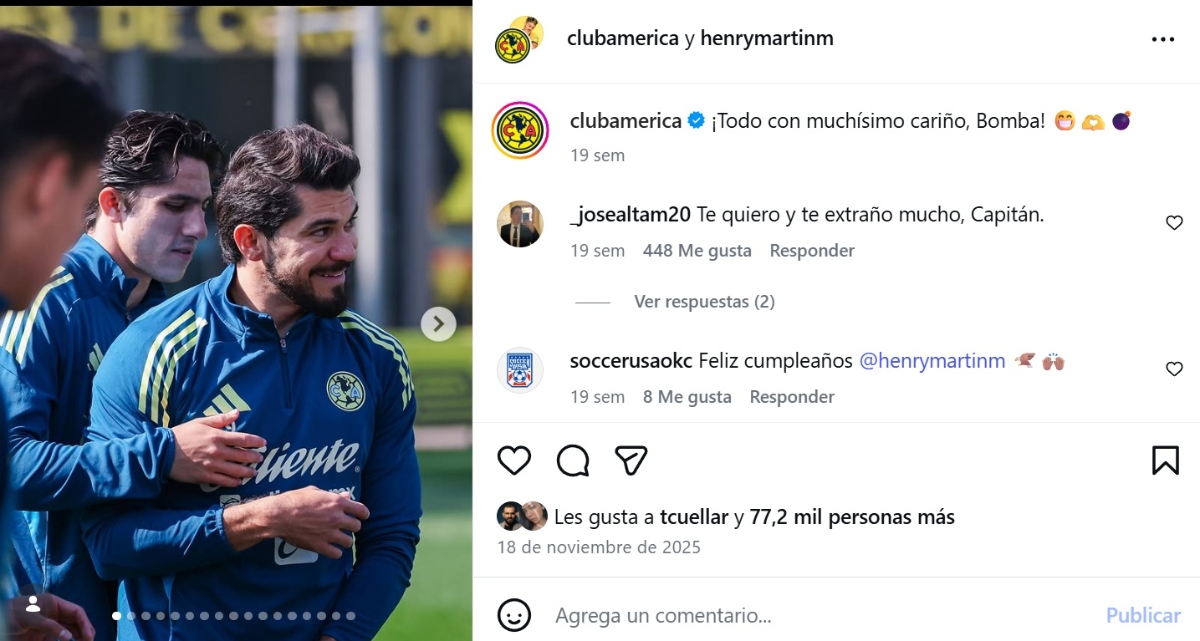Open henrymartinm profile from header

(x=766, y=38)
